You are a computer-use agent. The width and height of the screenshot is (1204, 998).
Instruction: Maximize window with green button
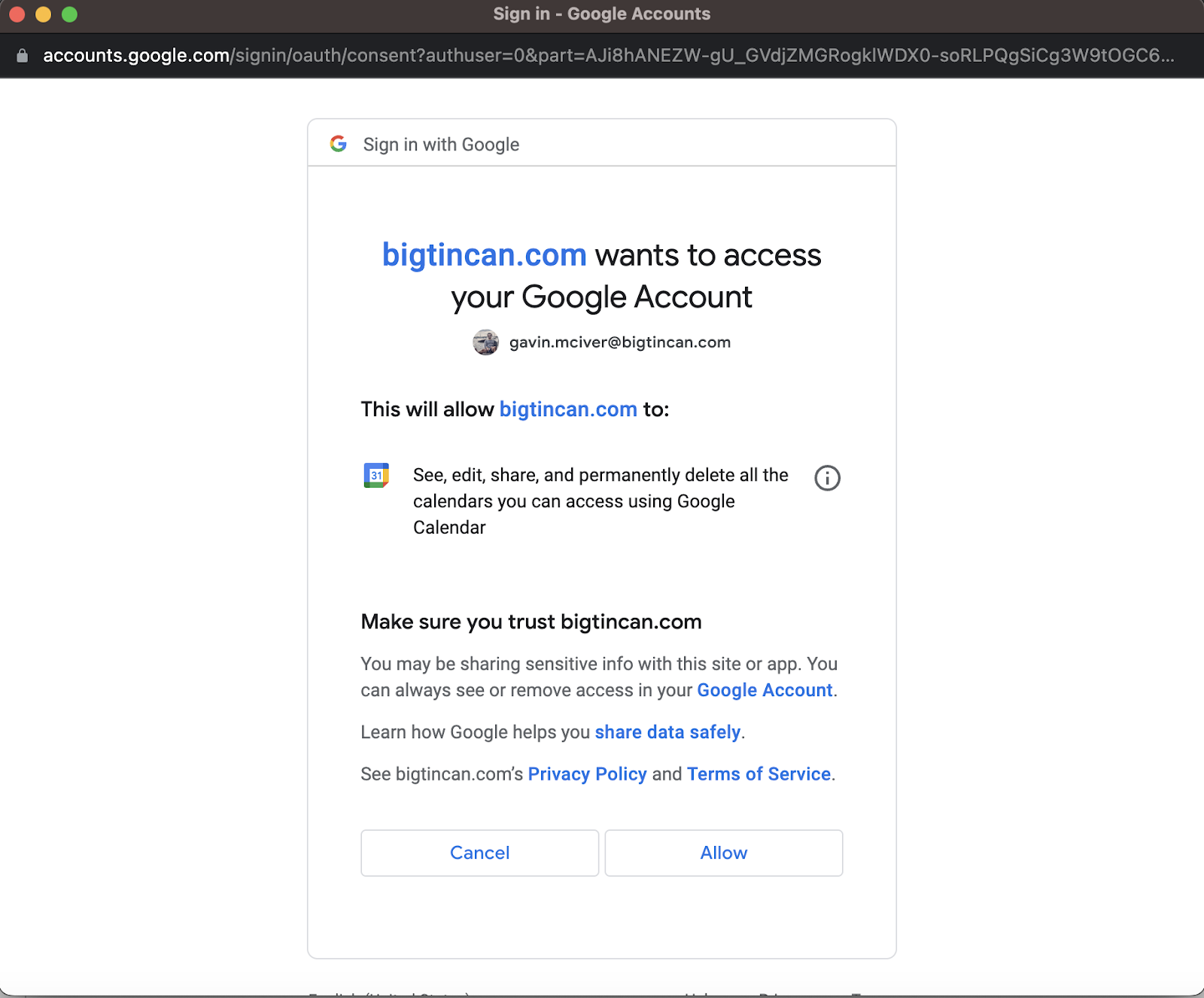coord(70,14)
